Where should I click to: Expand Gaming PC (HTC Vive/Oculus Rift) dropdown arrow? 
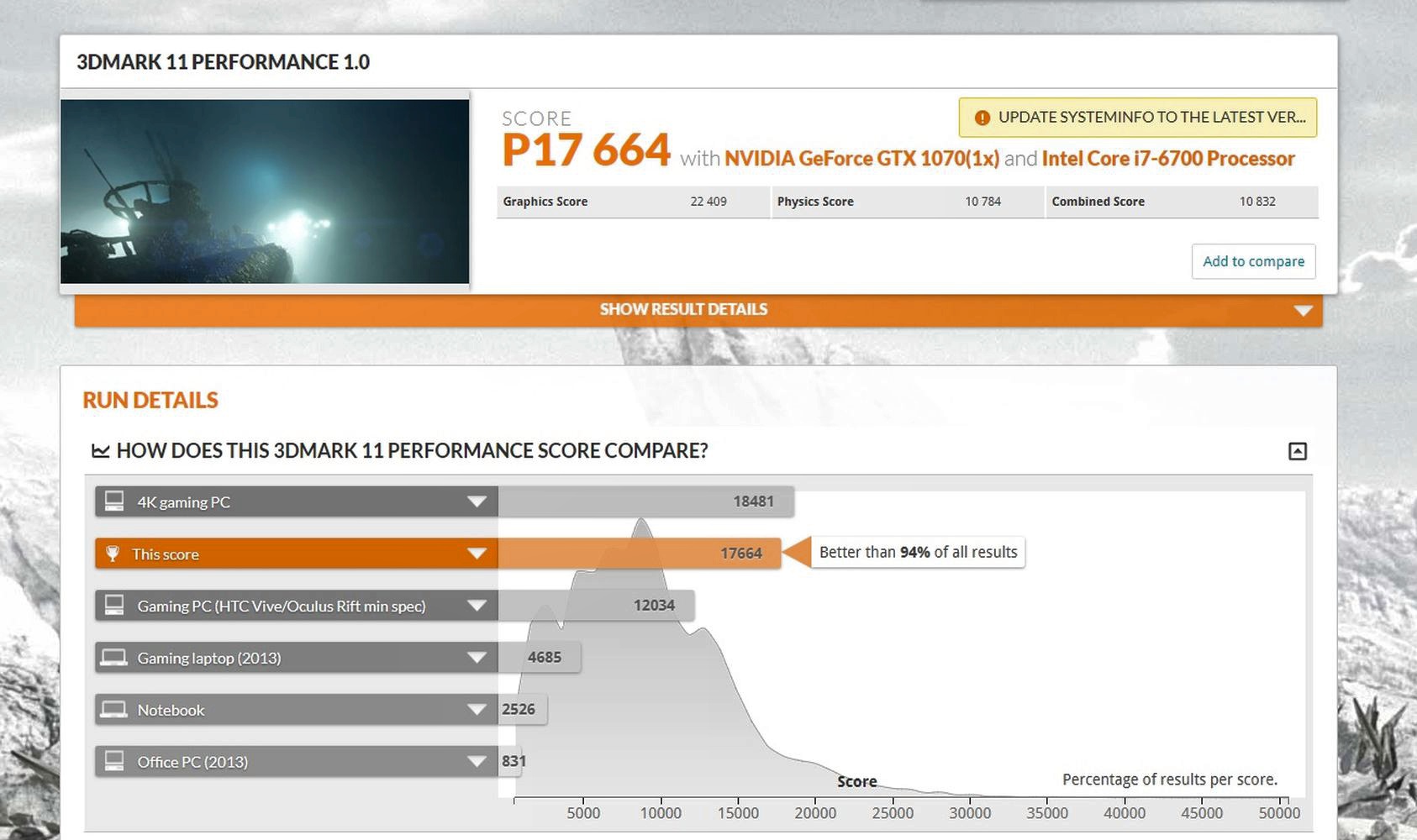[x=477, y=606]
